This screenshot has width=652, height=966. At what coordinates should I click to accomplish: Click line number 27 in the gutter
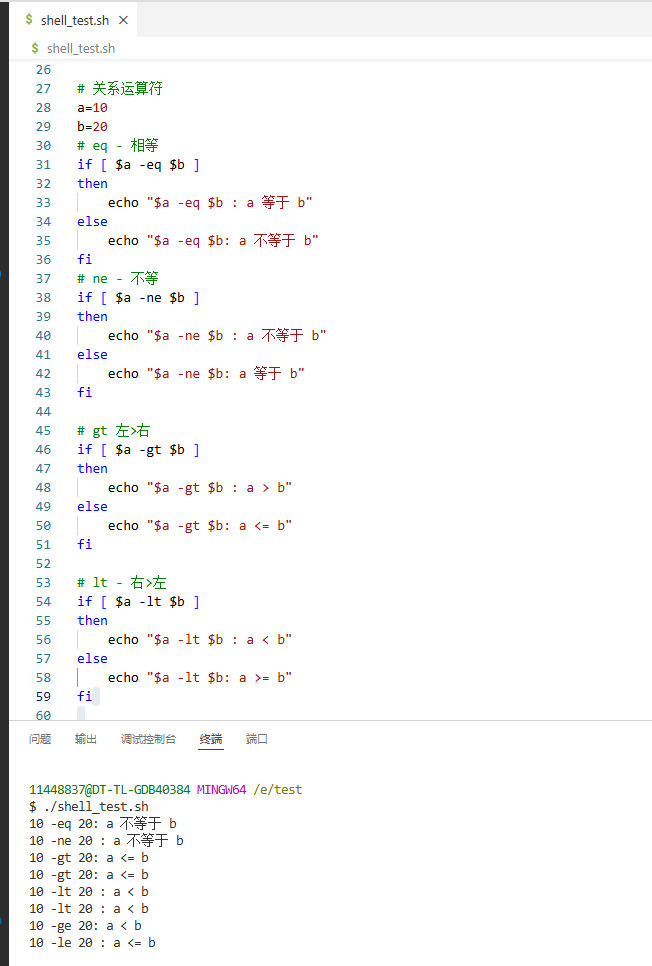43,89
